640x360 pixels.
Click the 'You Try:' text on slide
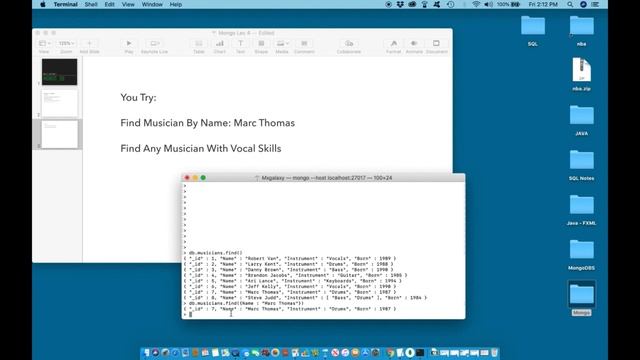138,98
